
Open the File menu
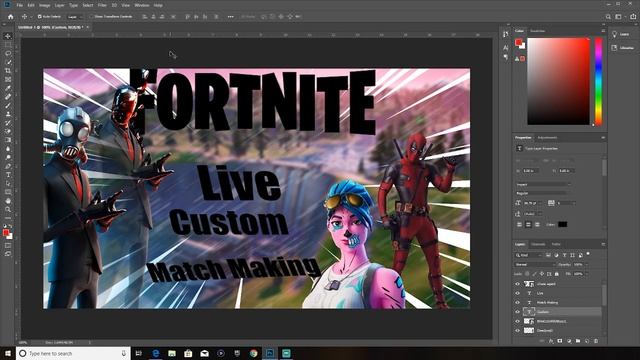pyautogui.click(x=20, y=5)
